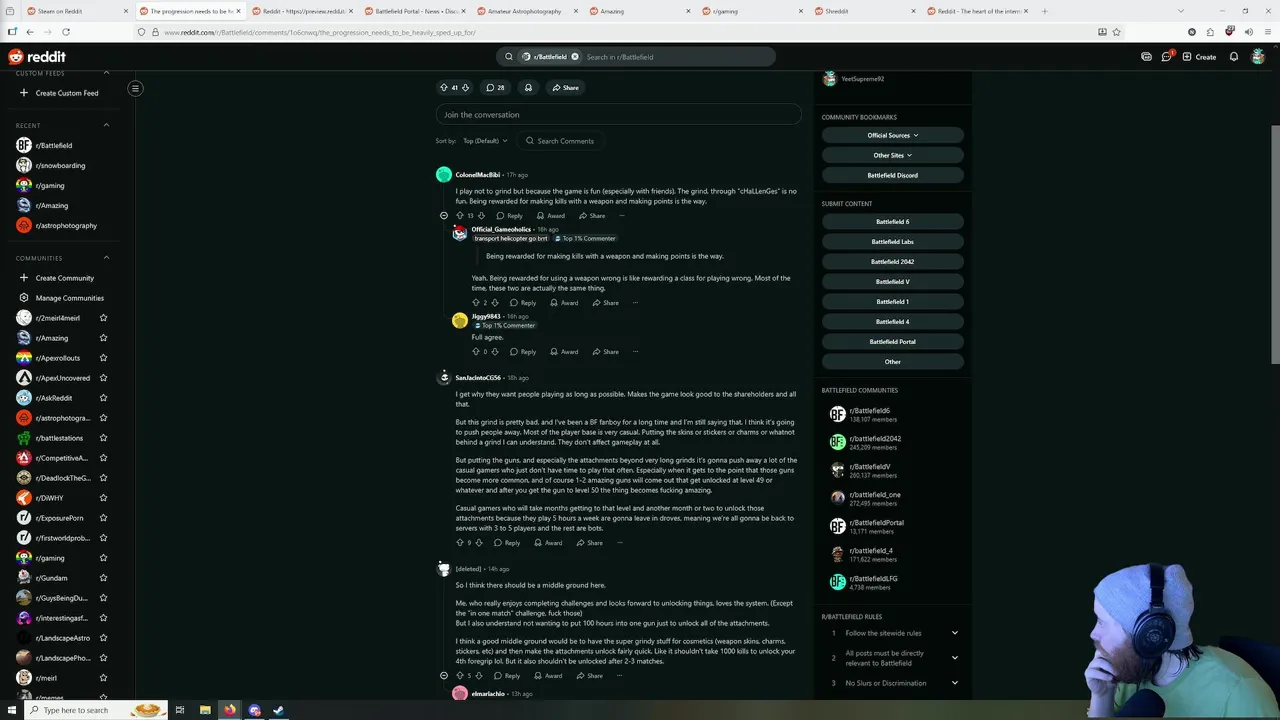This screenshot has width=1280, height=720.
Task: Expand rule No Slurs or Discrimination
Action: click(x=892, y=683)
